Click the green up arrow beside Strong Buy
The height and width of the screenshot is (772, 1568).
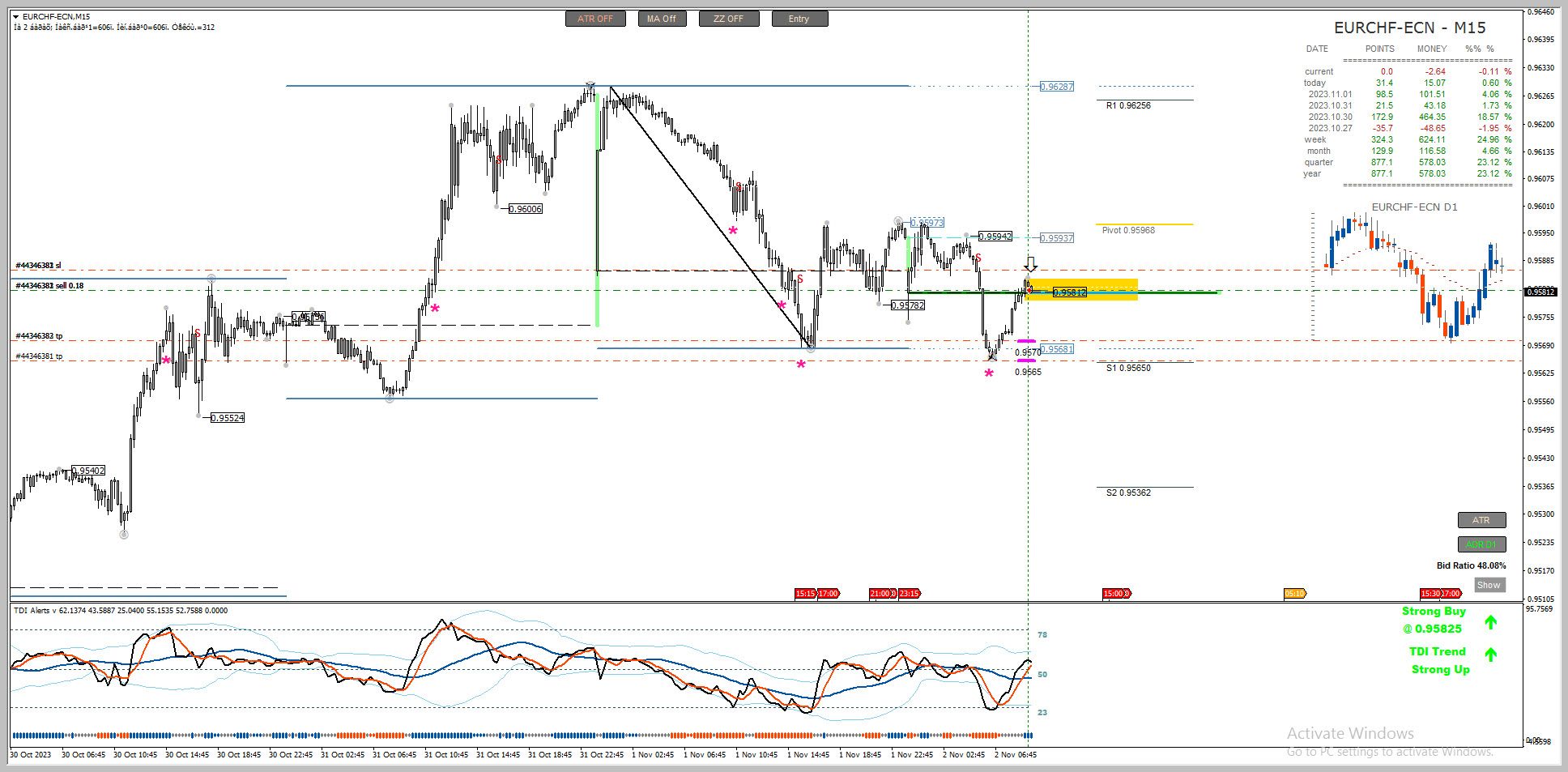[1490, 622]
